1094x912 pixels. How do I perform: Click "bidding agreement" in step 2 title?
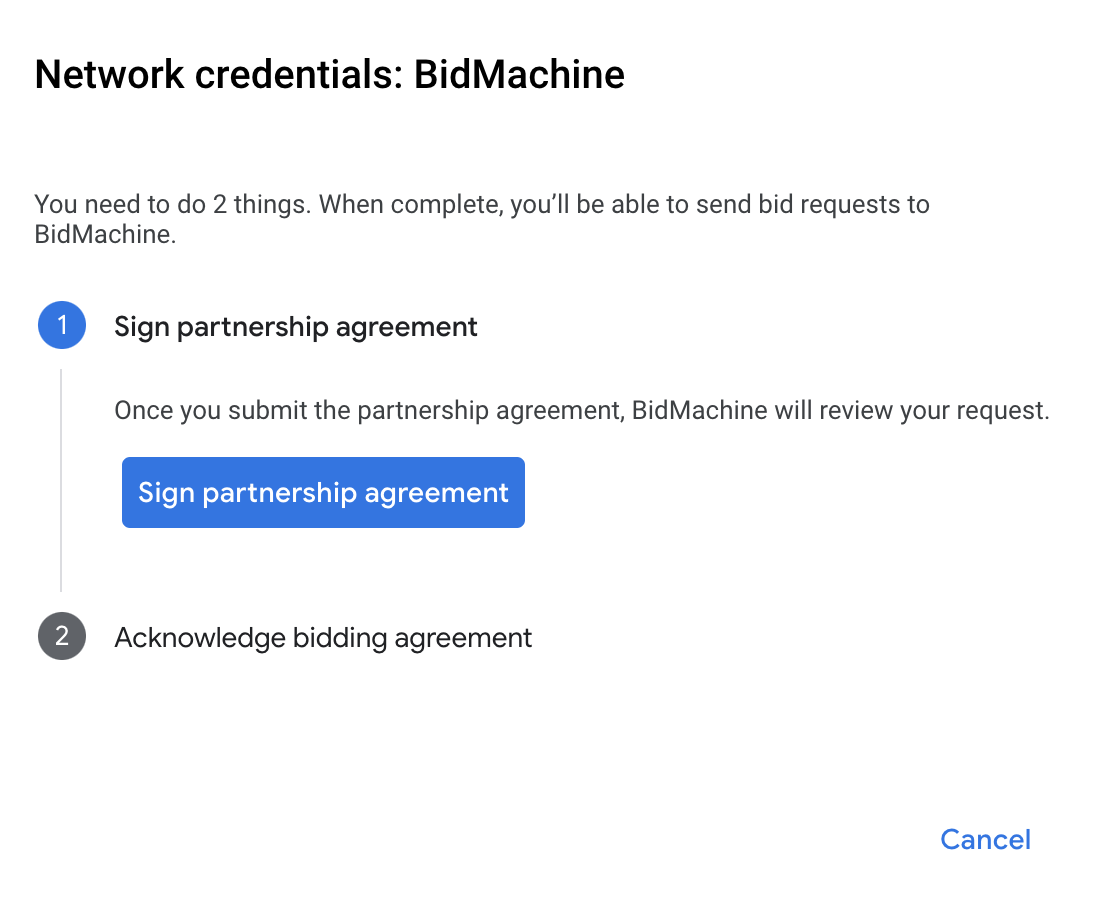412,637
